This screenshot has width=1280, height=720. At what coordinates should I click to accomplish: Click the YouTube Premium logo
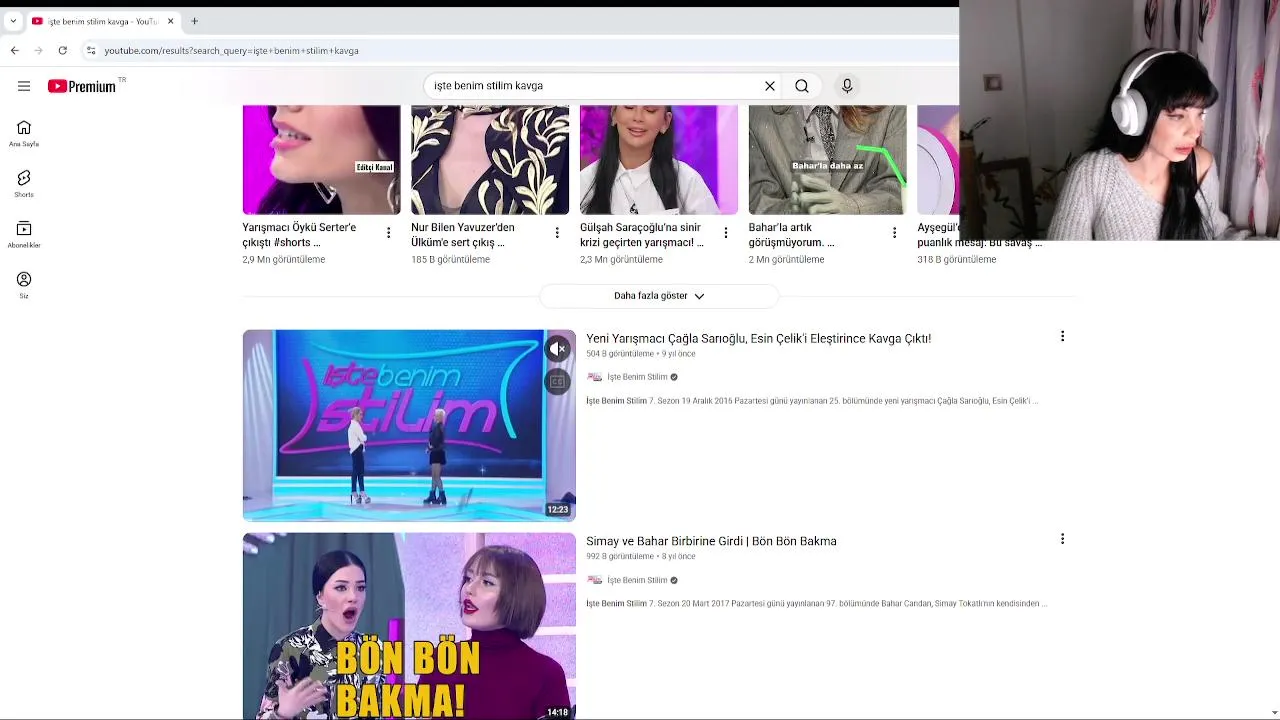pyautogui.click(x=82, y=86)
